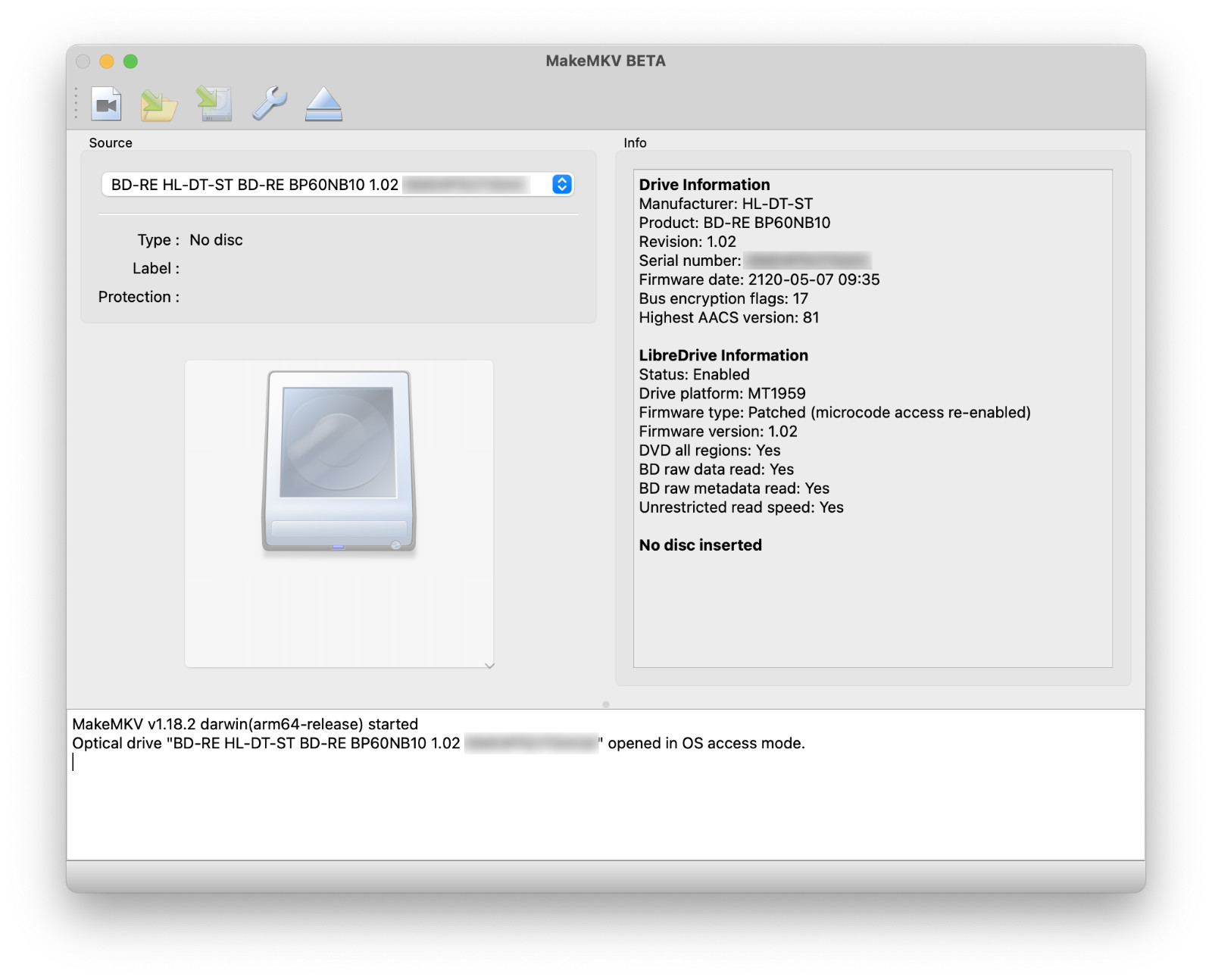The image size is (1212, 980).
Task: Open Preferences with the wrench icon
Action: [x=270, y=104]
